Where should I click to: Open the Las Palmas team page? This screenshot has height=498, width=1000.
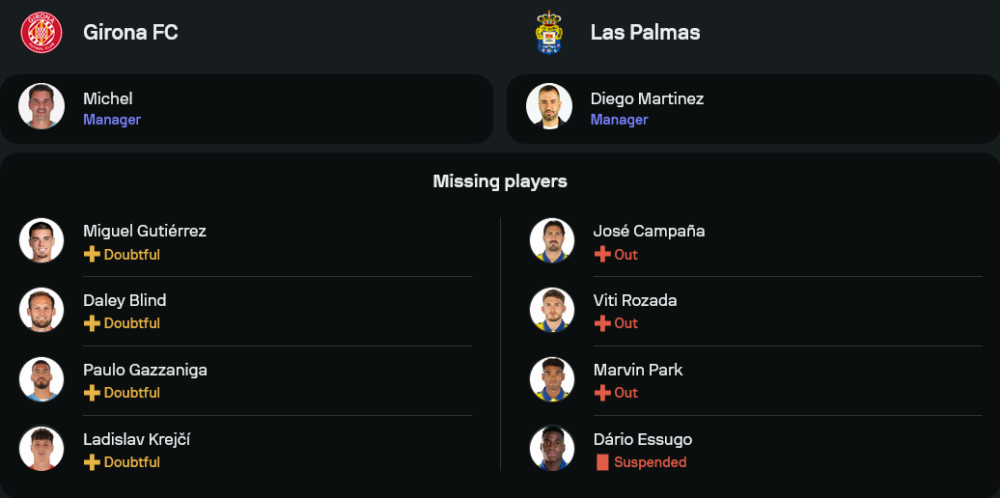pos(645,32)
